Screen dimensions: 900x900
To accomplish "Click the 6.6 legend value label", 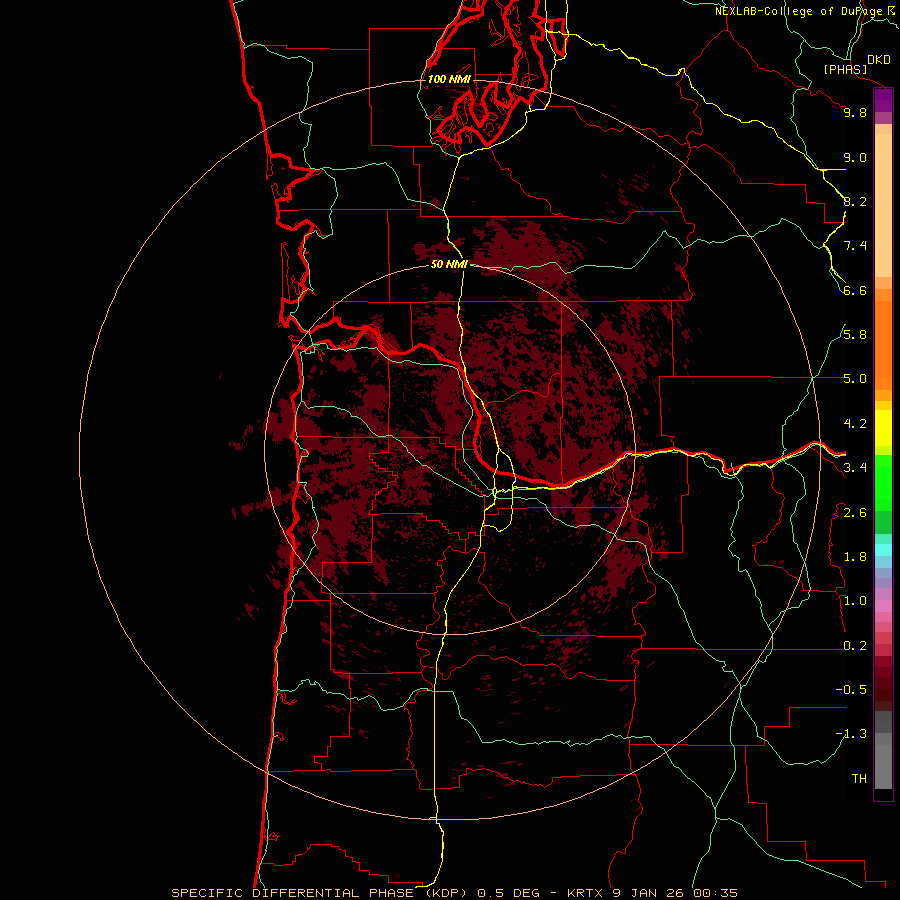I will point(855,291).
